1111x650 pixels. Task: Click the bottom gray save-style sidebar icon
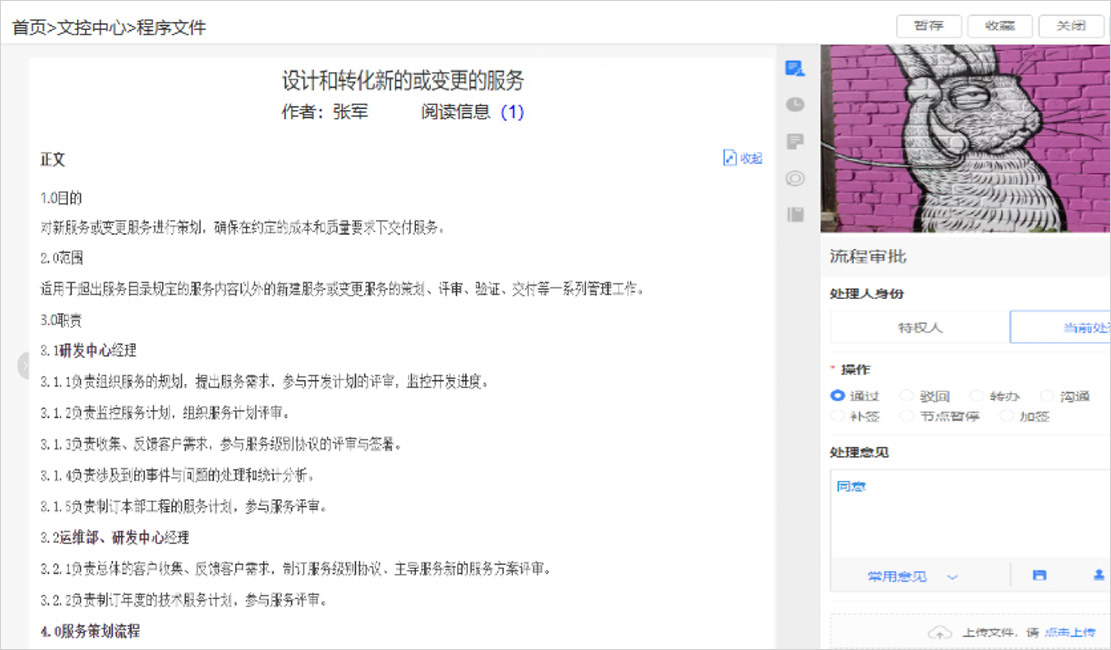795,214
